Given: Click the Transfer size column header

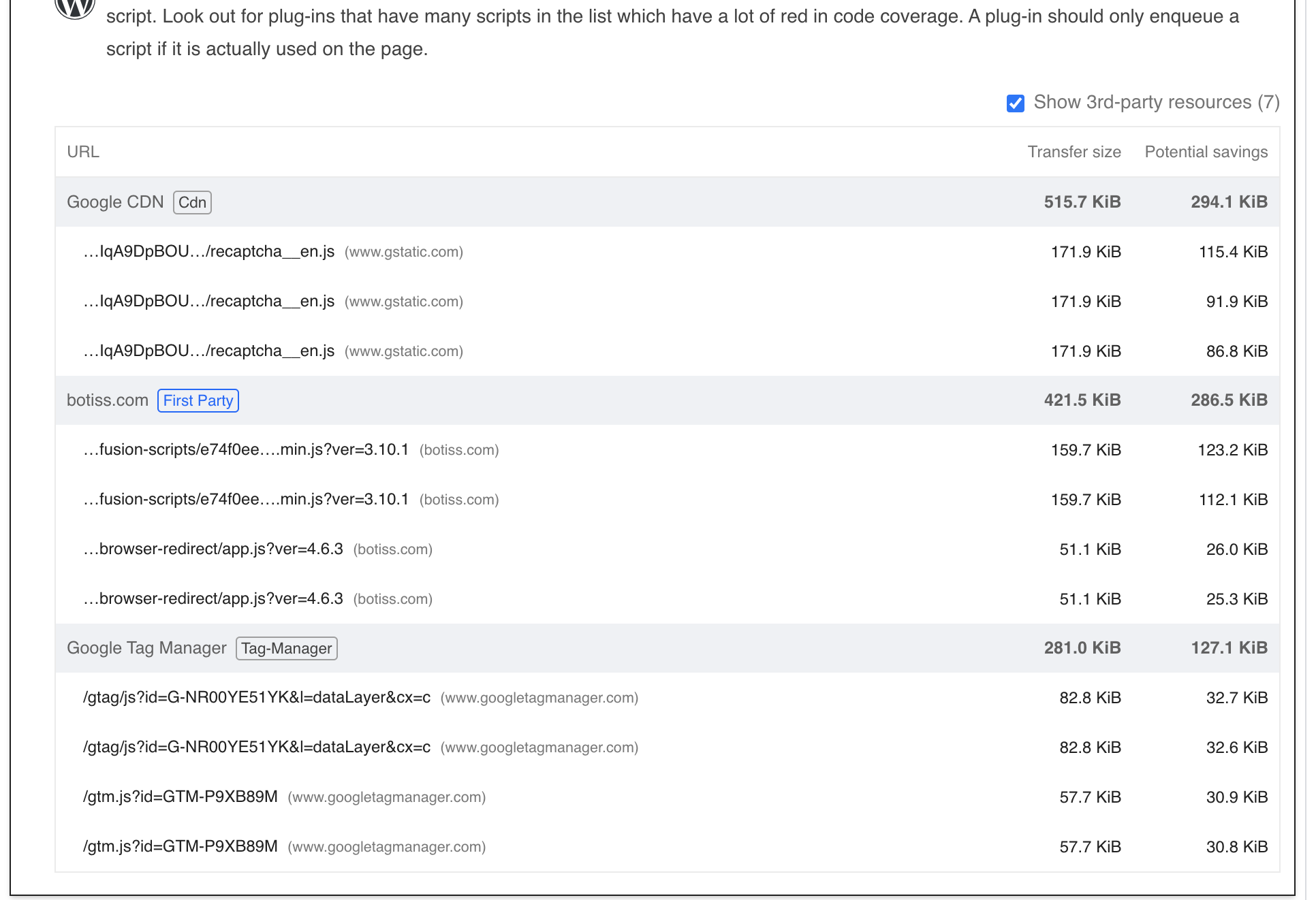Looking at the screenshot, I should (1074, 152).
